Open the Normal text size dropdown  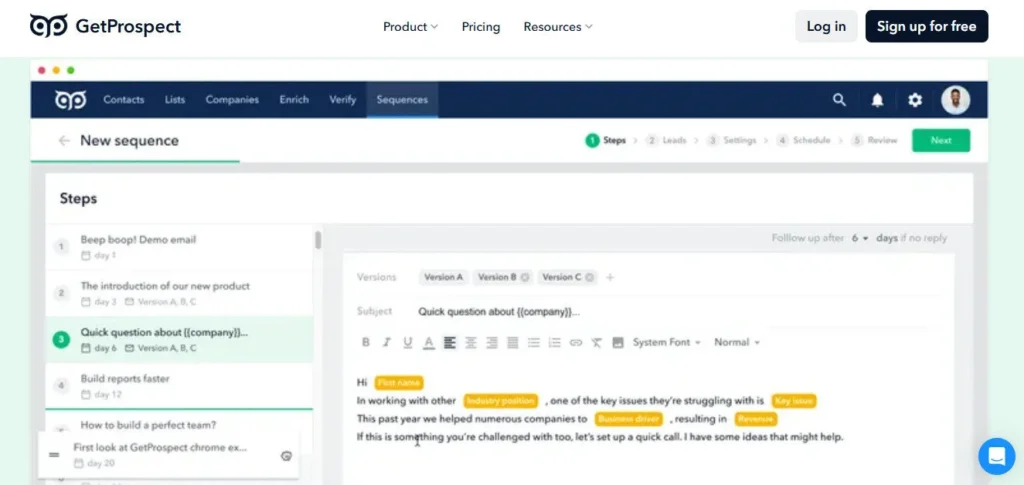tap(737, 343)
